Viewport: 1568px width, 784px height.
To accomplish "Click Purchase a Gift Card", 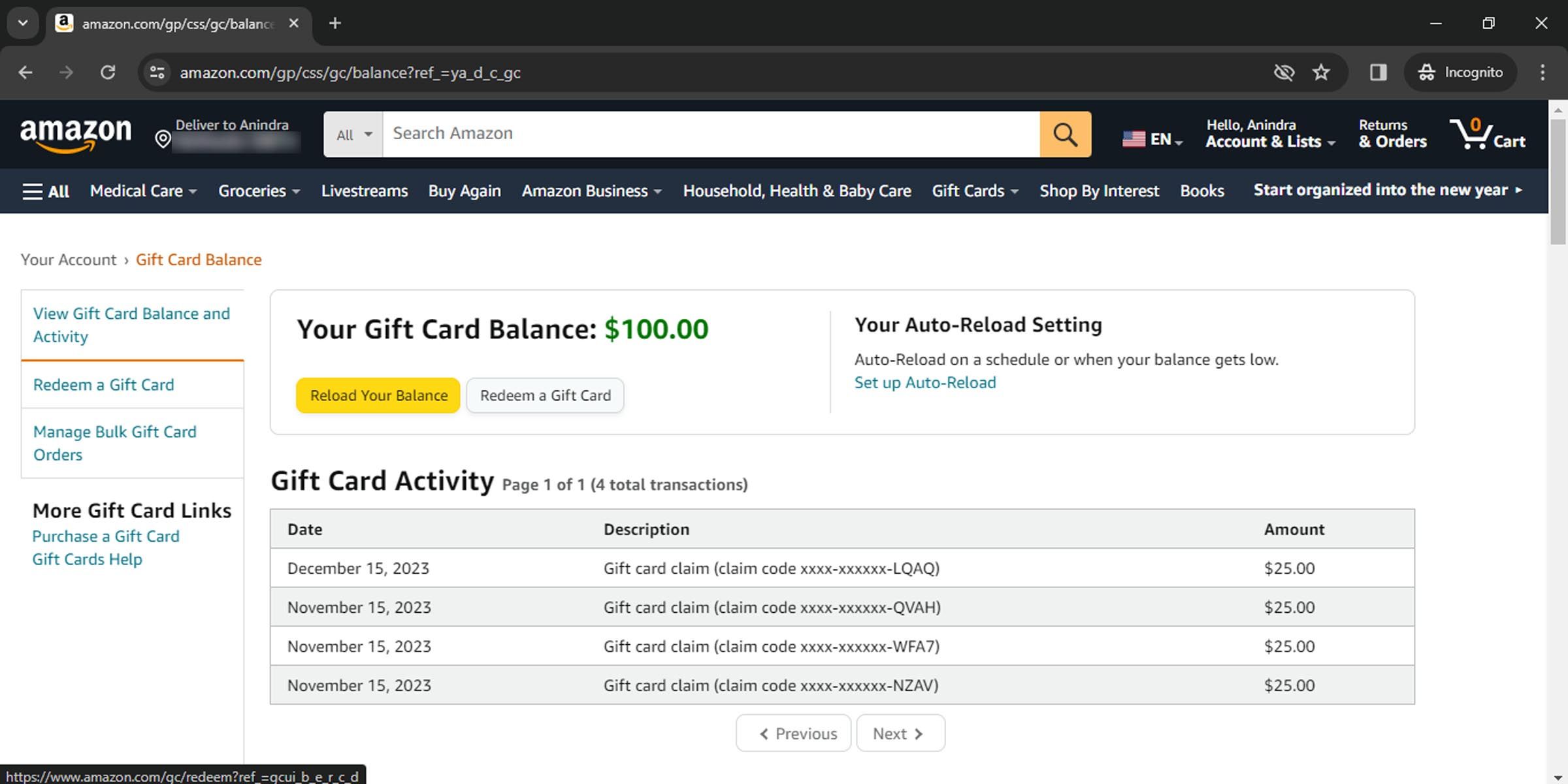I will pyautogui.click(x=106, y=536).
